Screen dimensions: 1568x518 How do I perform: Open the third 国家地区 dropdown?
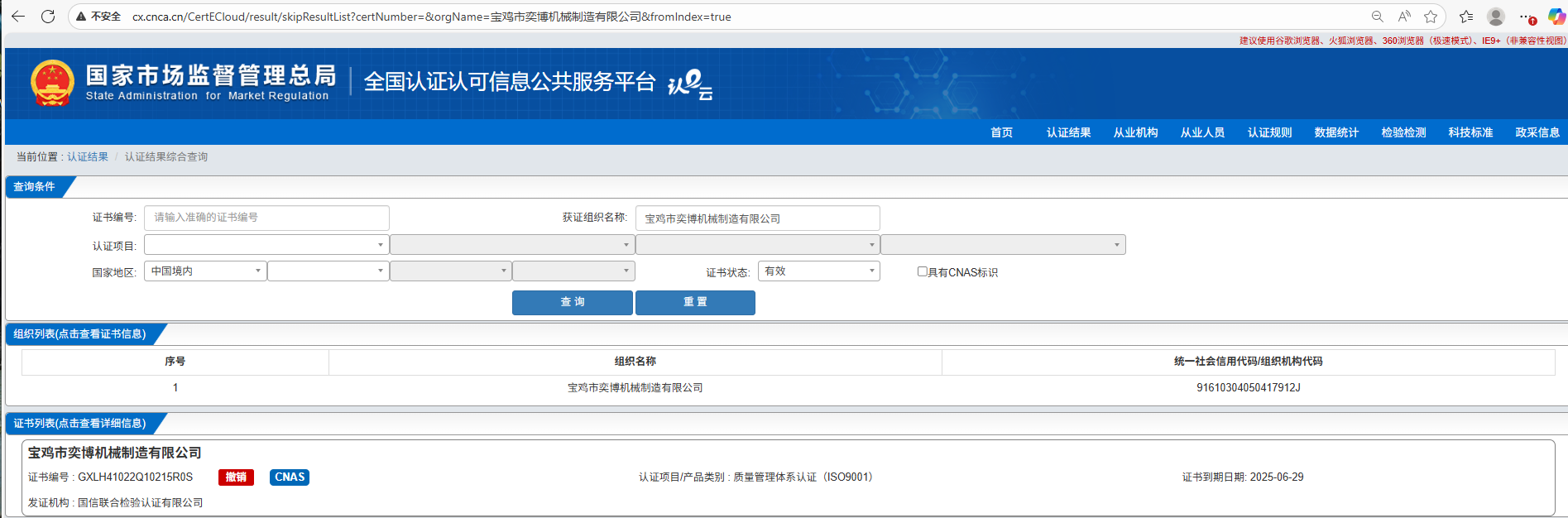(451, 271)
